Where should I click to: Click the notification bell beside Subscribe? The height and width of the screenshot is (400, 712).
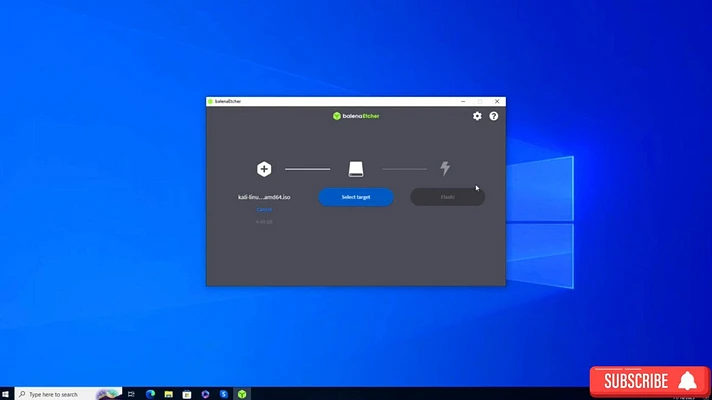[x=687, y=381]
